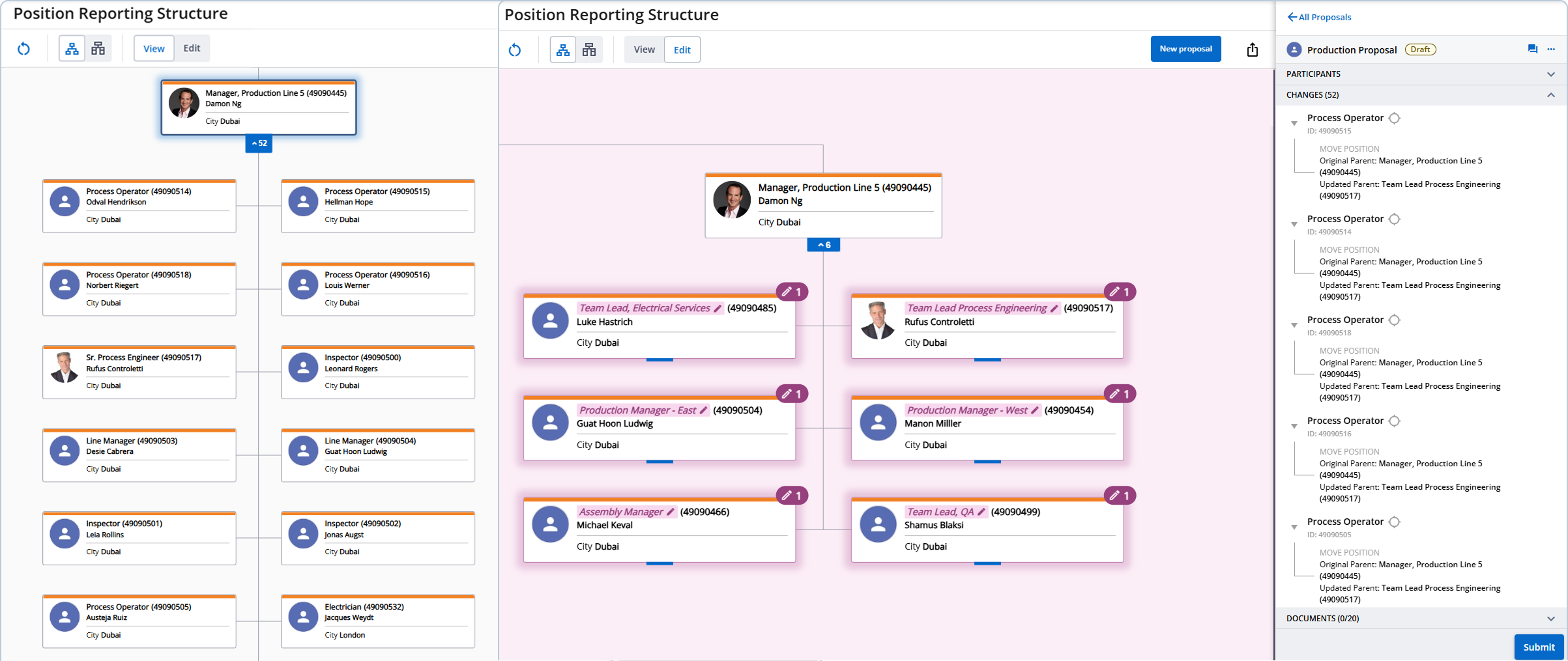Expand the PARTICIPANTS section

tap(1550, 74)
